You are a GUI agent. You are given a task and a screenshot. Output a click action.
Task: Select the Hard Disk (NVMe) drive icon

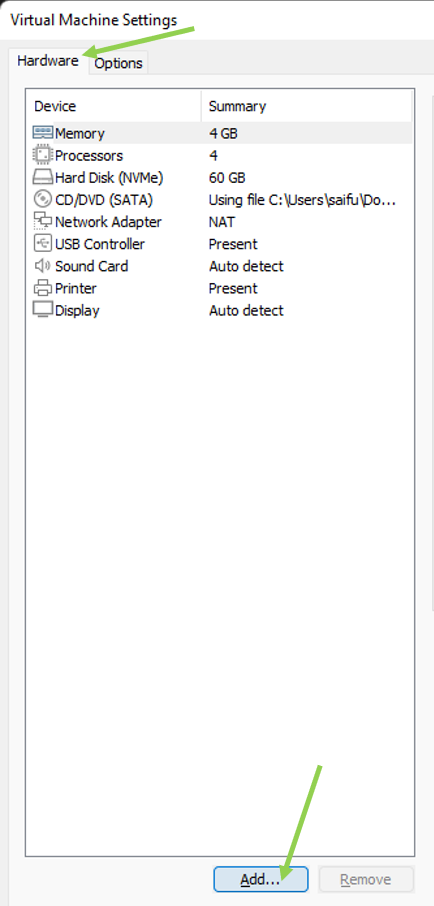pyautogui.click(x=43, y=177)
